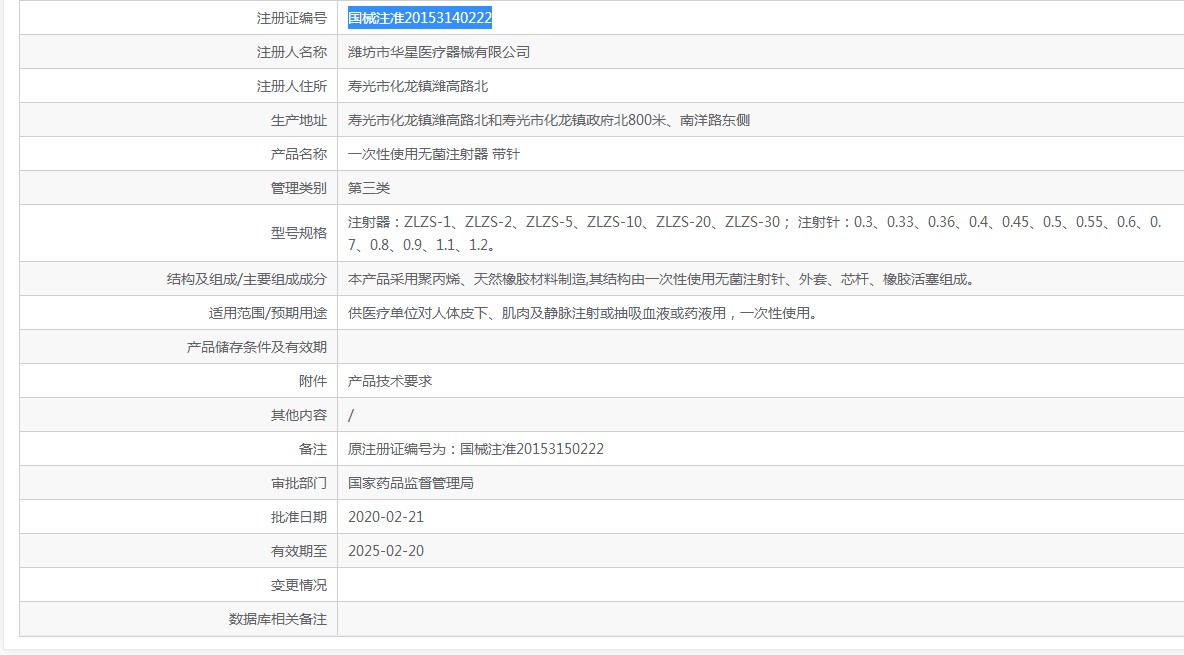This screenshot has width=1184, height=655.
Task: Click the intended use text starting 供医疗单位
Action: pos(584,314)
